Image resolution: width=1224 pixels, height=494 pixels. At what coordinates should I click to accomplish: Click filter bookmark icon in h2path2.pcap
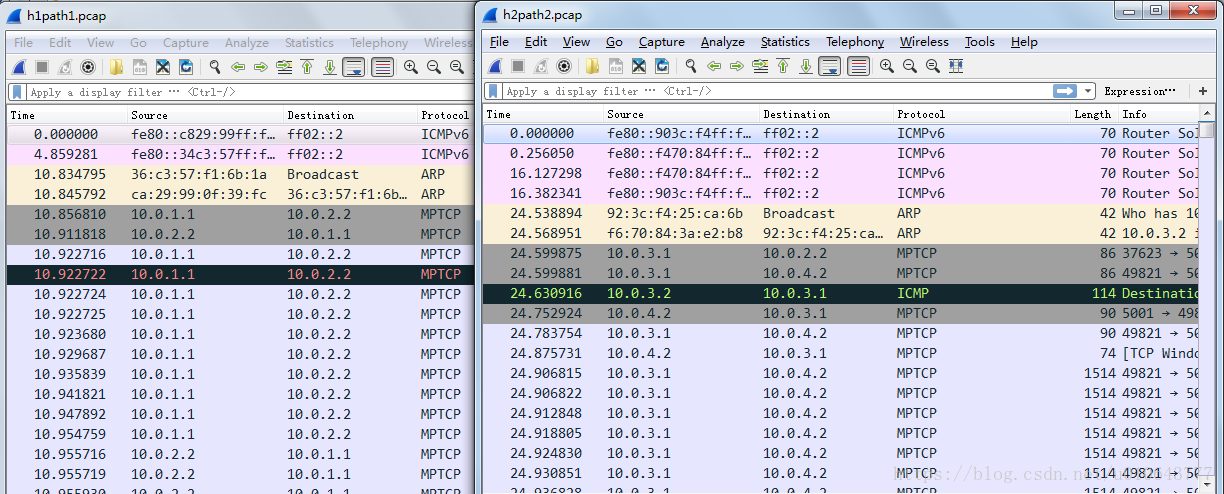click(494, 91)
